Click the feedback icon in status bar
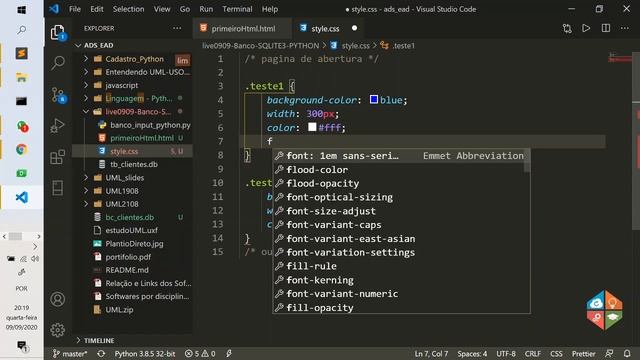640x360 pixels. [609, 353]
